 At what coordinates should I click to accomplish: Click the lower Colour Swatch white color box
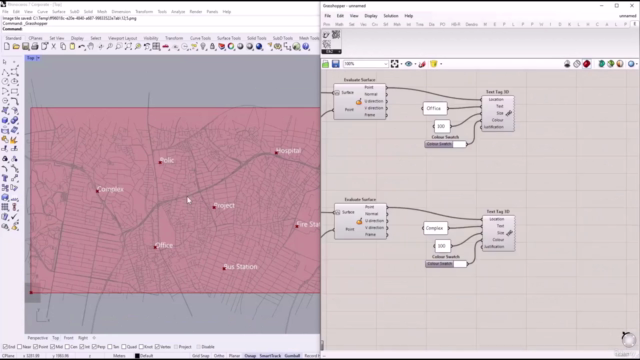point(460,264)
